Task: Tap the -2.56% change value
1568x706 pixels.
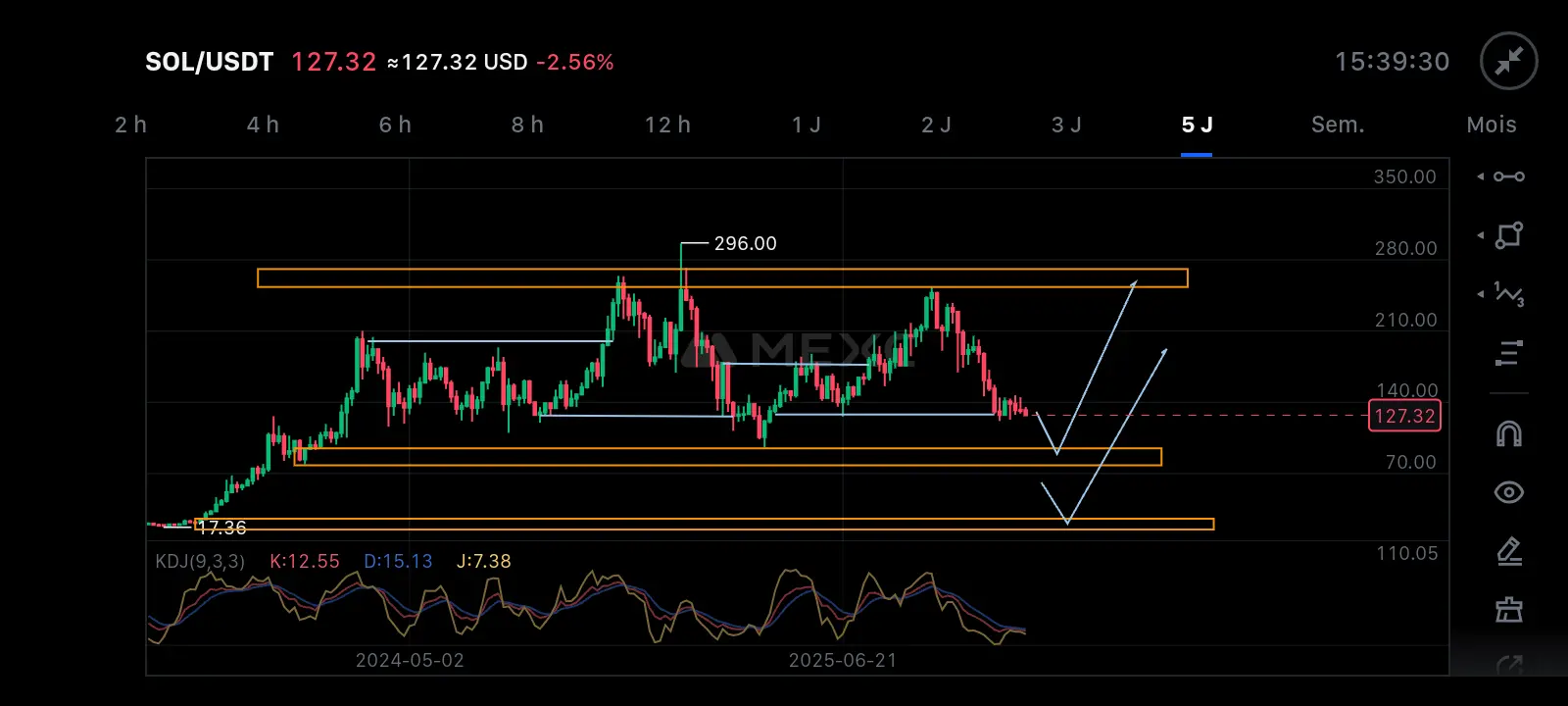Action: coord(575,62)
